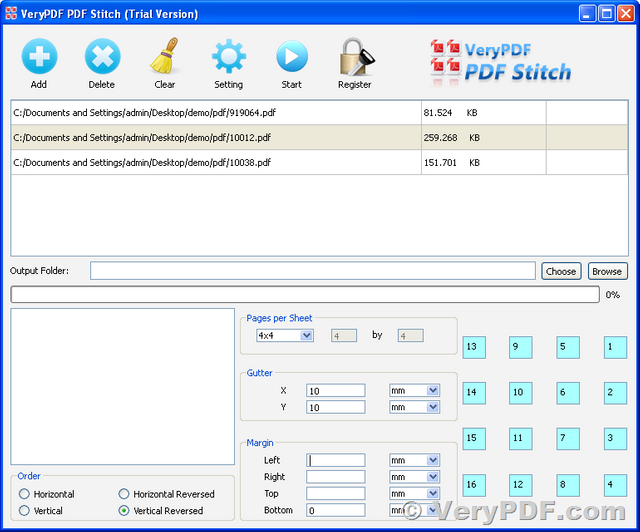Click the title bar app icon

coord(11,13)
